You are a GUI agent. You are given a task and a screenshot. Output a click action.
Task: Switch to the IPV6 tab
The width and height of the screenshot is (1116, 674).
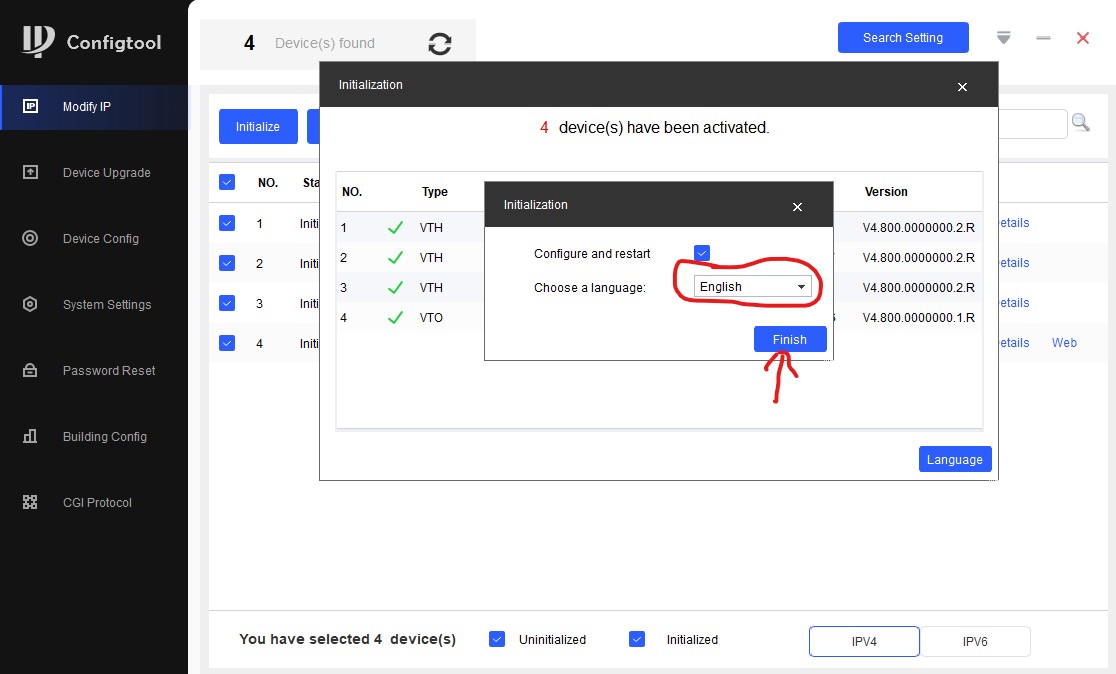click(974, 642)
